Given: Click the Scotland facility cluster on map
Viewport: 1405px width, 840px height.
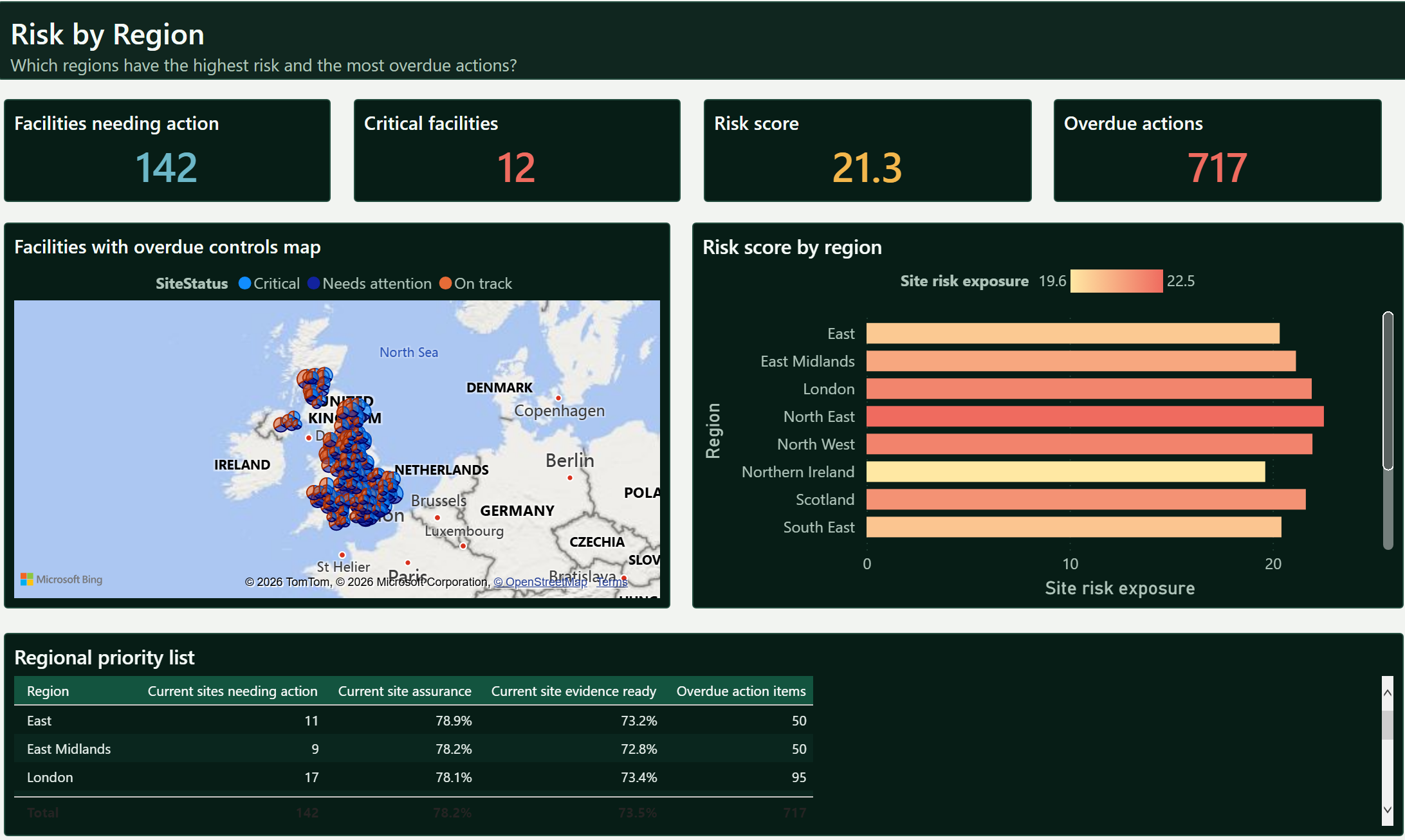Looking at the screenshot, I should pyautogui.click(x=315, y=386).
